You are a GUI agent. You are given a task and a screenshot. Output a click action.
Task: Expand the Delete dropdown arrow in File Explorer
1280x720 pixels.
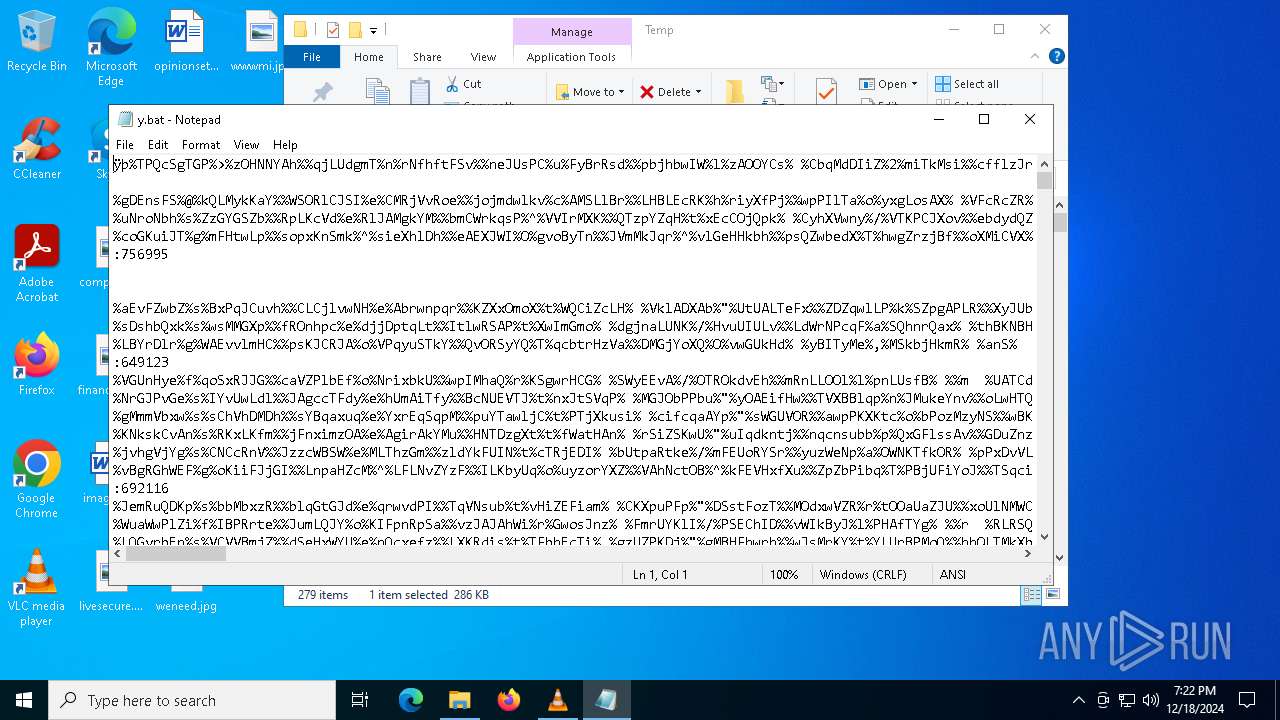pyautogui.click(x=698, y=92)
